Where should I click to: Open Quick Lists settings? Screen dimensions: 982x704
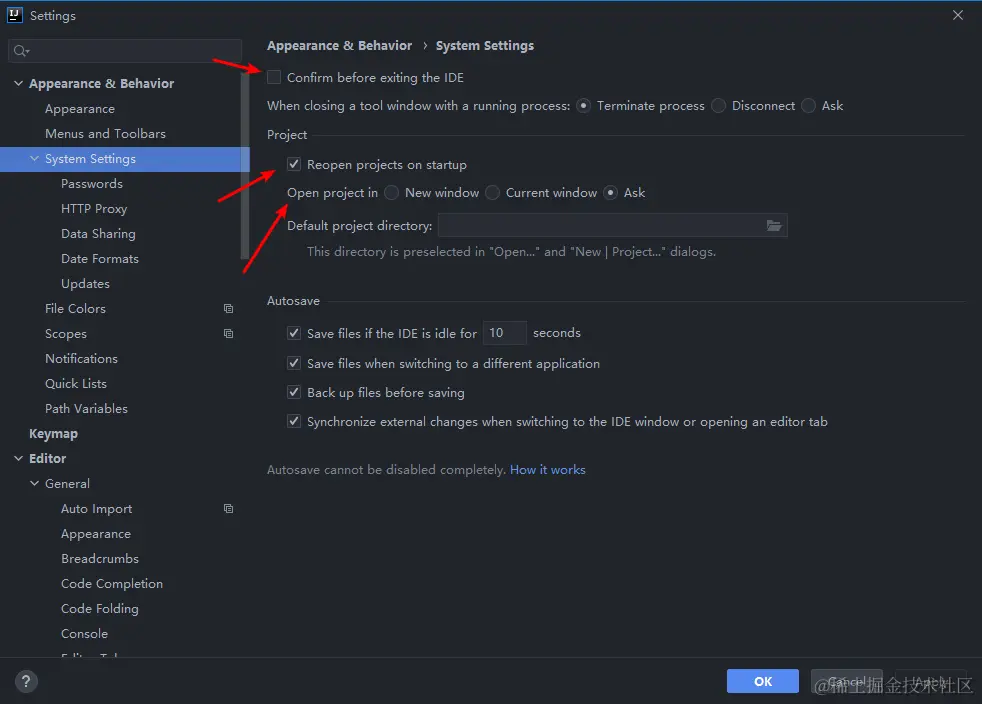coord(76,384)
